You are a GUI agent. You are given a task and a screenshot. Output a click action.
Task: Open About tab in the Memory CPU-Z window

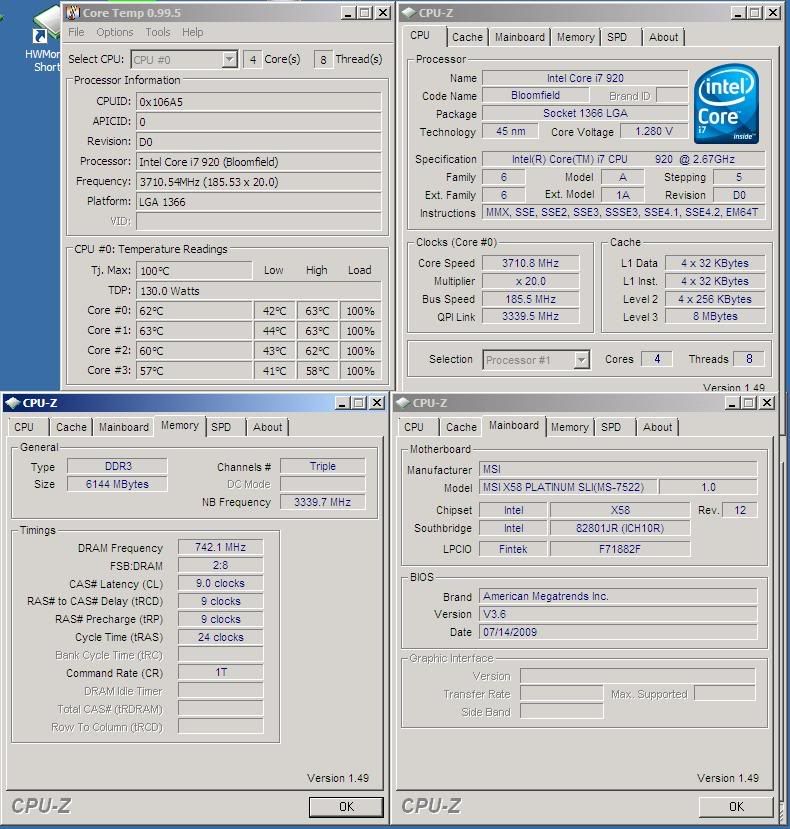(268, 427)
